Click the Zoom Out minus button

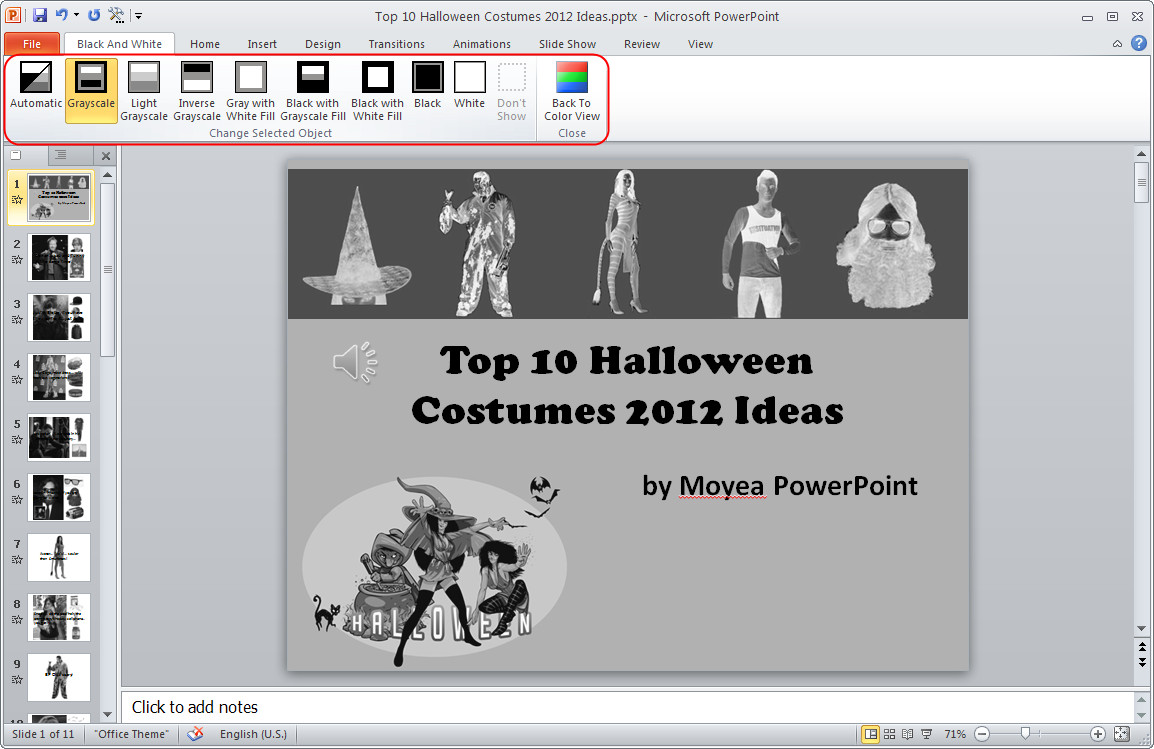click(x=981, y=733)
